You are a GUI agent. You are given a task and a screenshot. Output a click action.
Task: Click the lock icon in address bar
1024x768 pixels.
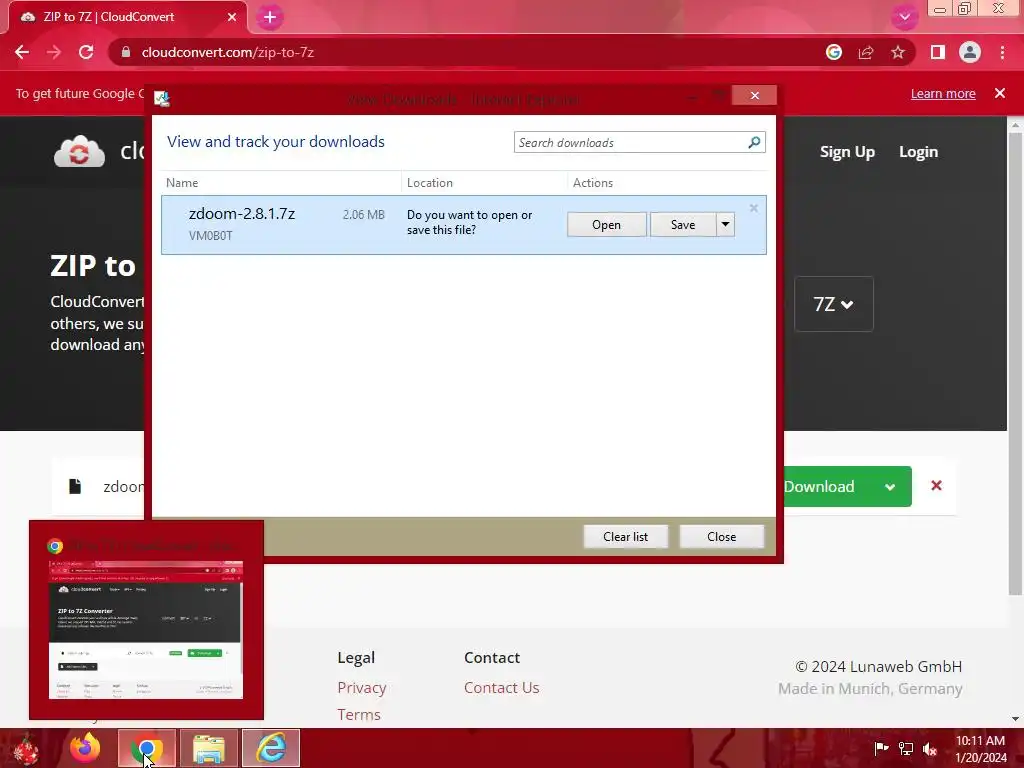click(x=126, y=52)
